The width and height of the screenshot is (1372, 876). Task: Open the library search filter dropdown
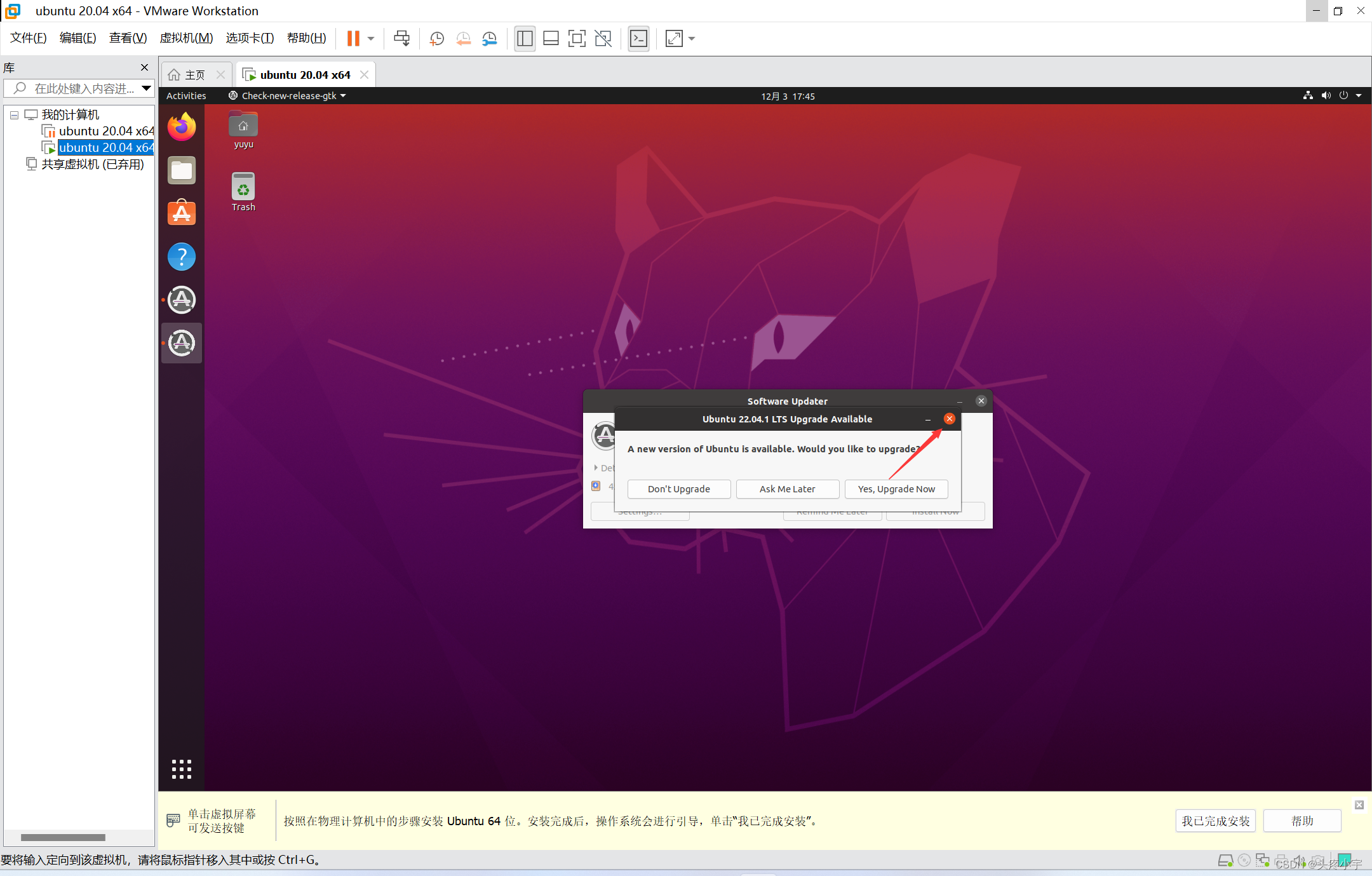tap(147, 88)
